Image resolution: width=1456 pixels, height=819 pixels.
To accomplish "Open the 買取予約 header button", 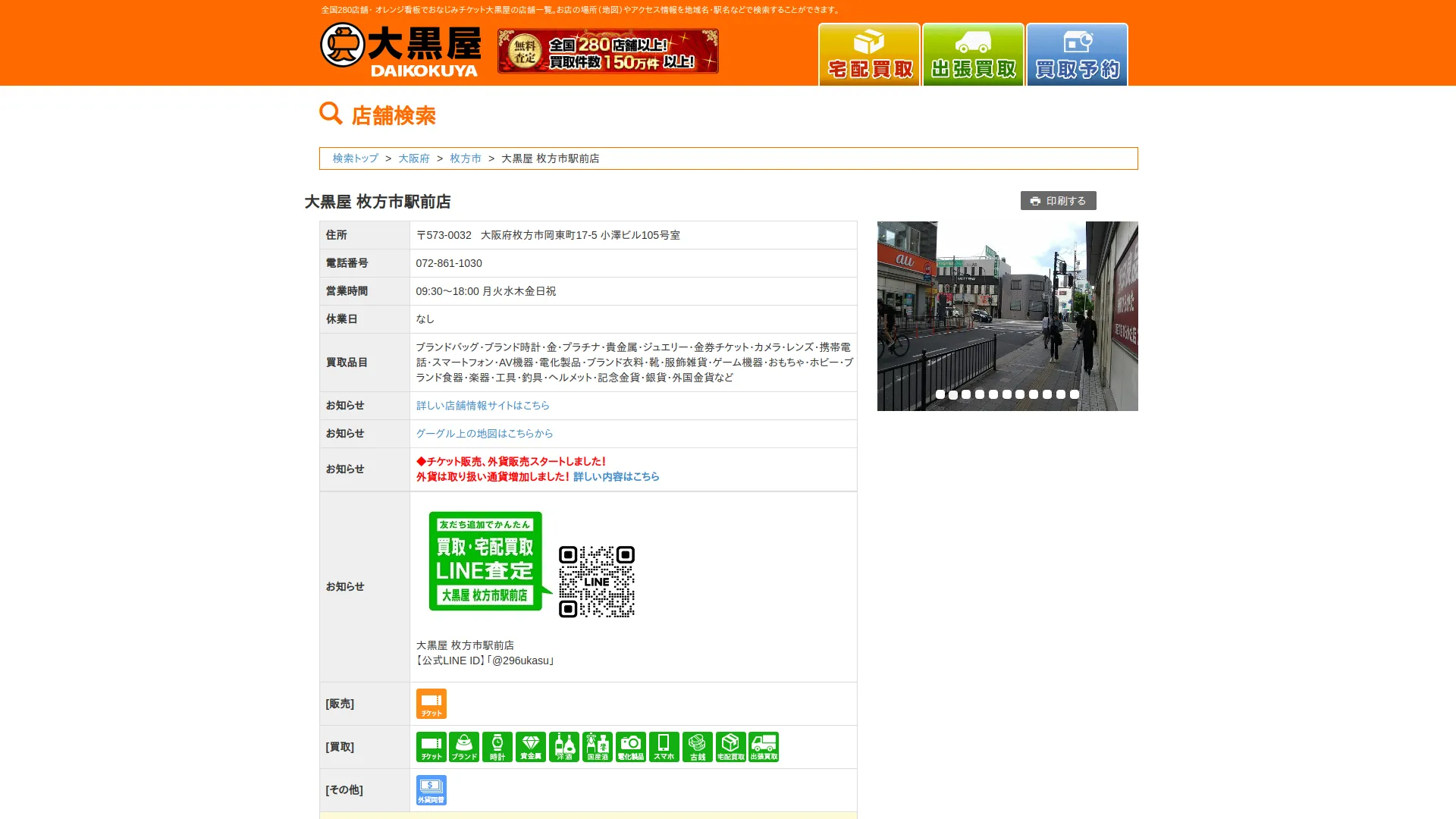I will [x=1077, y=55].
